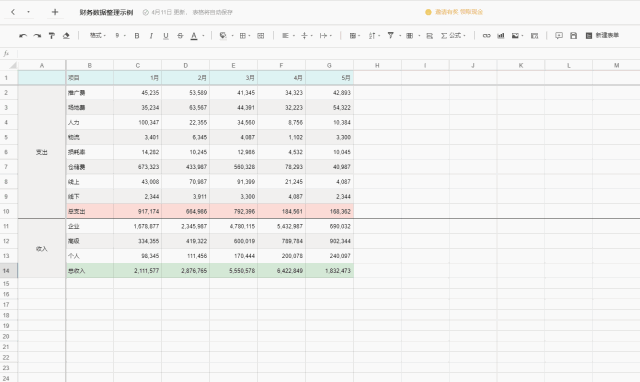Insert a hyperlink using the link icon
The image size is (640, 382).
[487, 36]
